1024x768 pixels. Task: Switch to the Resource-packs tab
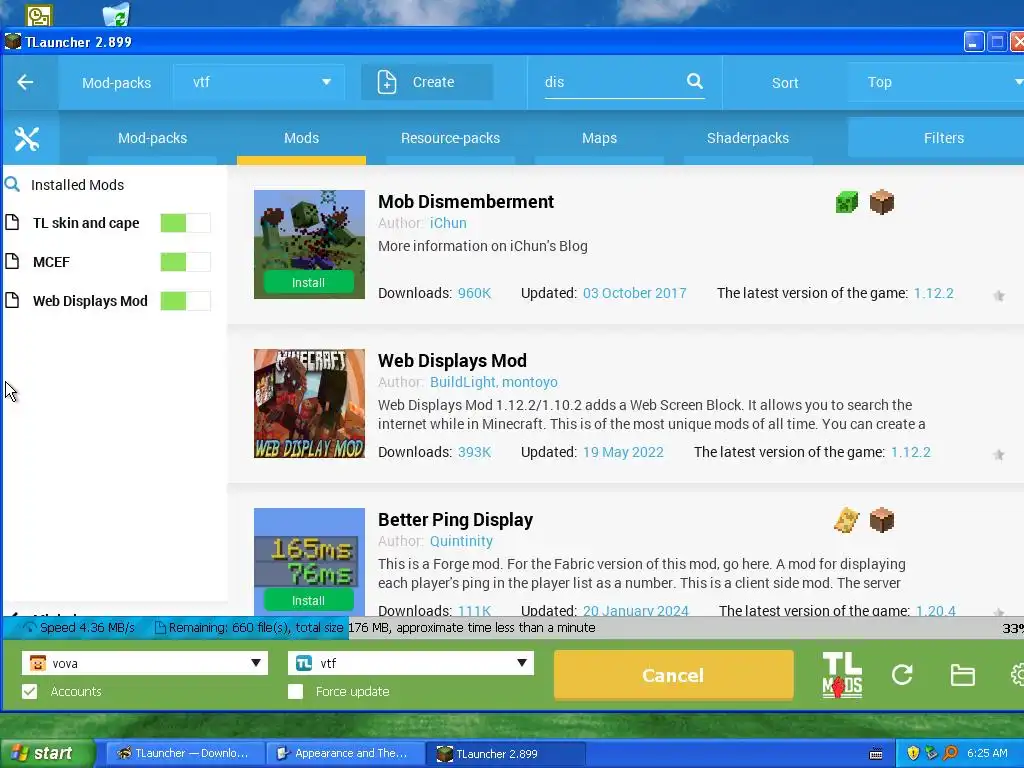click(x=450, y=138)
